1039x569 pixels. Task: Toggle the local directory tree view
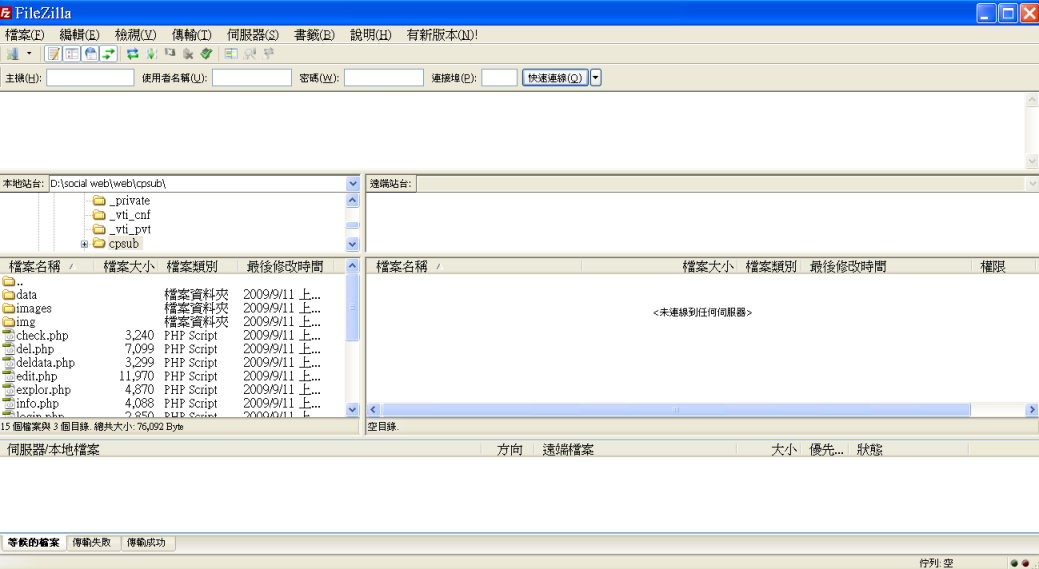[72, 54]
